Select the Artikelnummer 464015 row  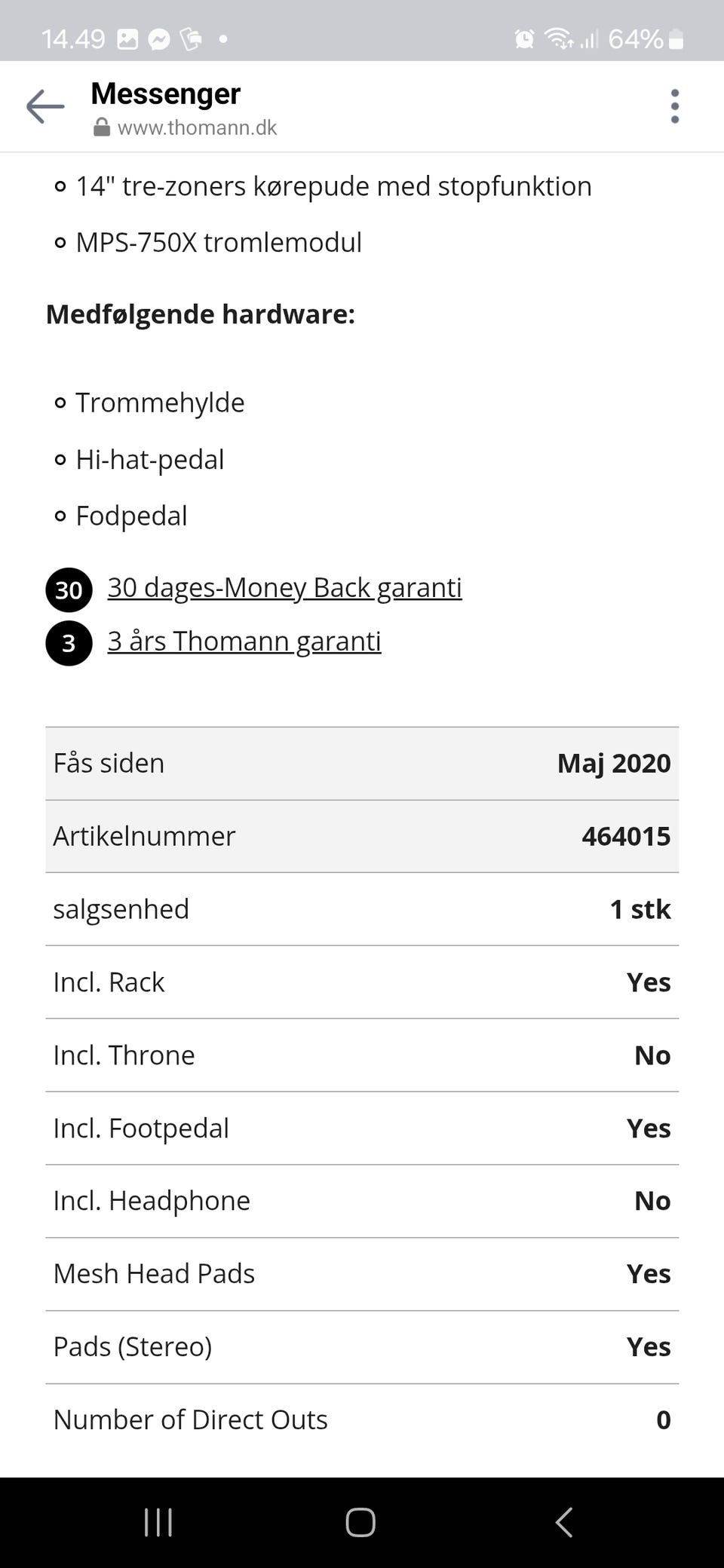[x=362, y=836]
